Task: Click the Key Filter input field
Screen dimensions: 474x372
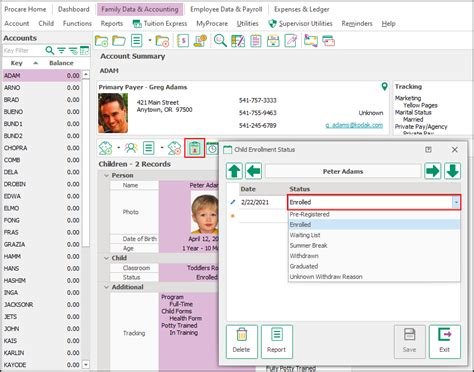Action: click(x=23, y=51)
